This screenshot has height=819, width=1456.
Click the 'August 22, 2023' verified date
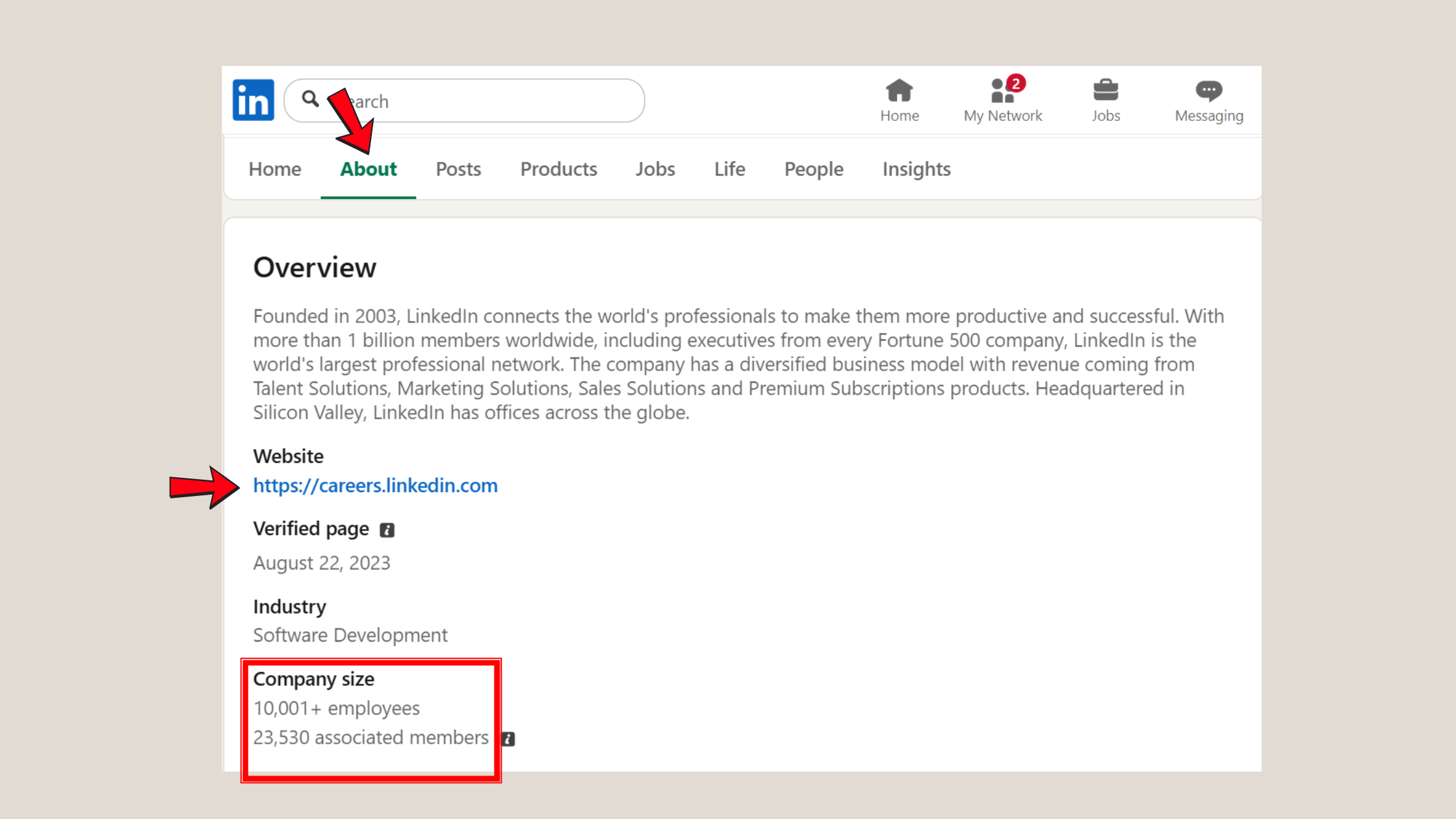pyautogui.click(x=322, y=563)
